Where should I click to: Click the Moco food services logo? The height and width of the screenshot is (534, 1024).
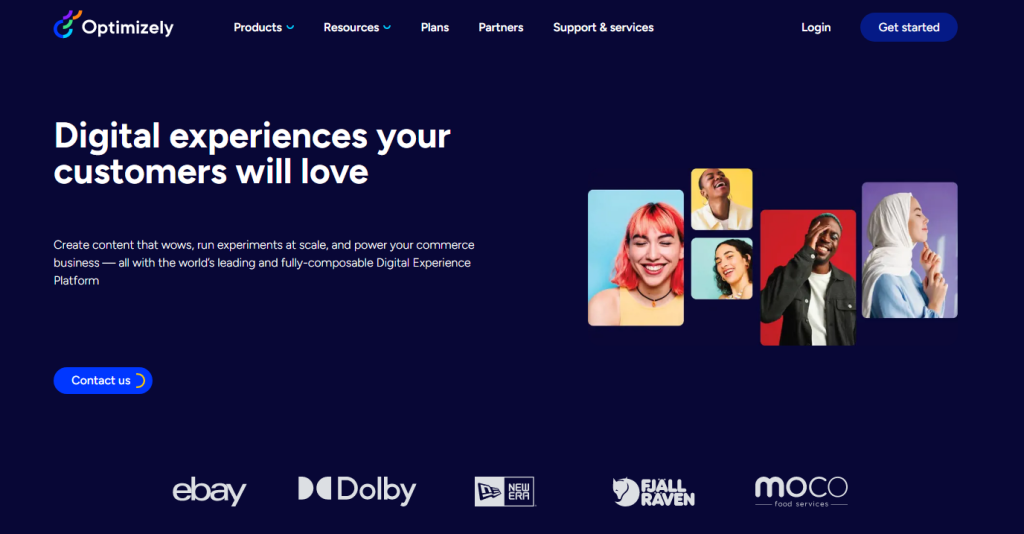click(x=801, y=492)
